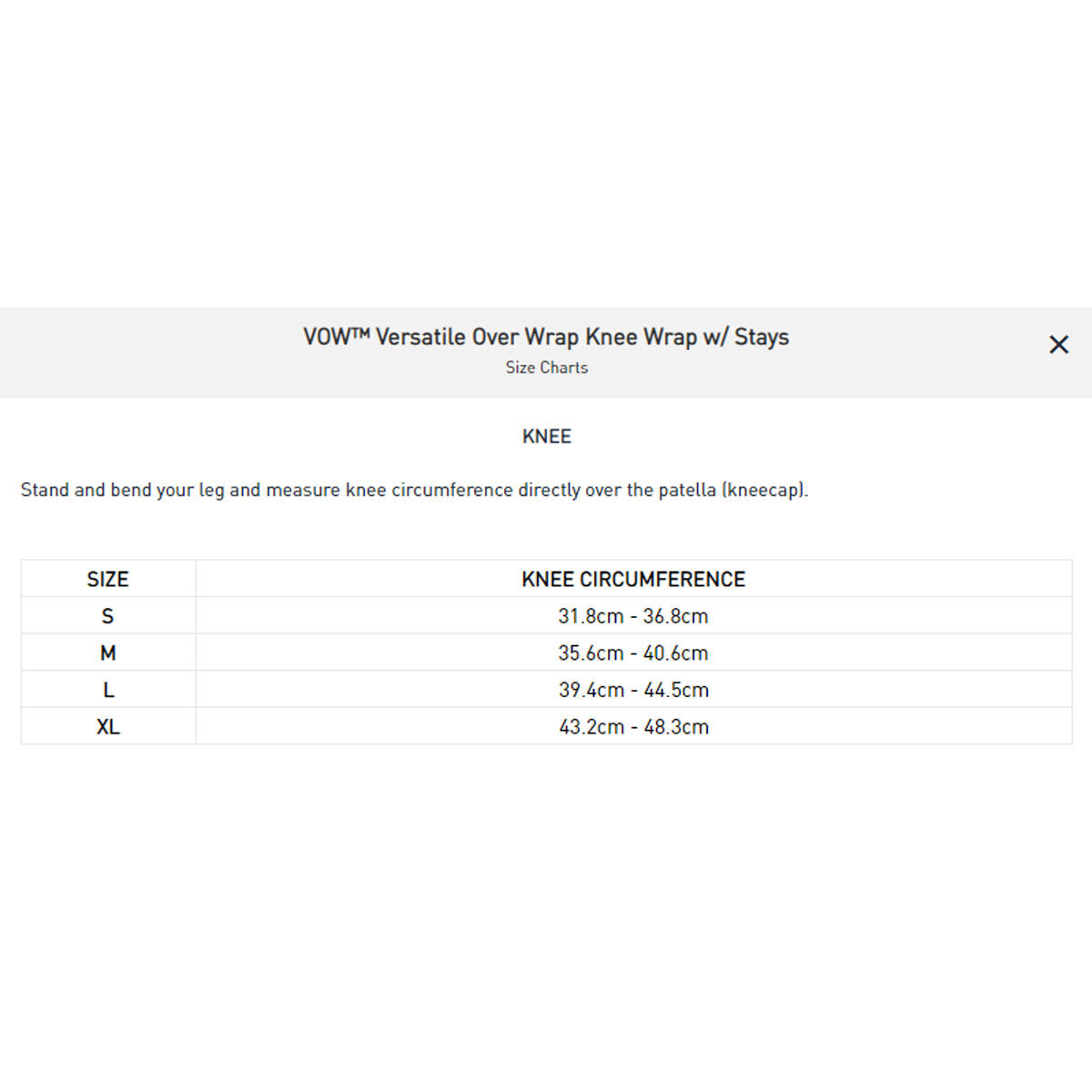Viewport: 1092px width, 1092px height.
Task: Click the VOW Versatile Over Wrap title
Action: click(546, 337)
